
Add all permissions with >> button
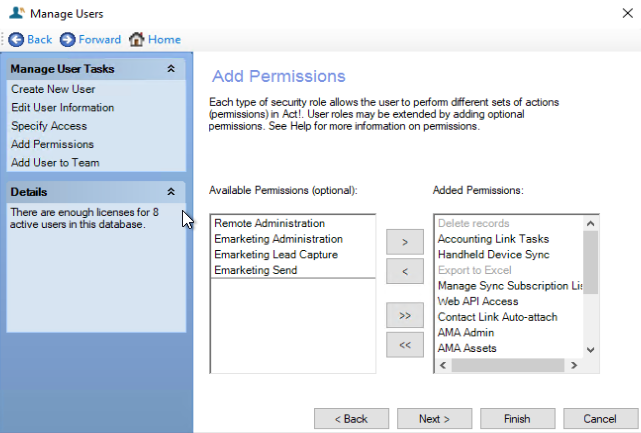coord(405,315)
